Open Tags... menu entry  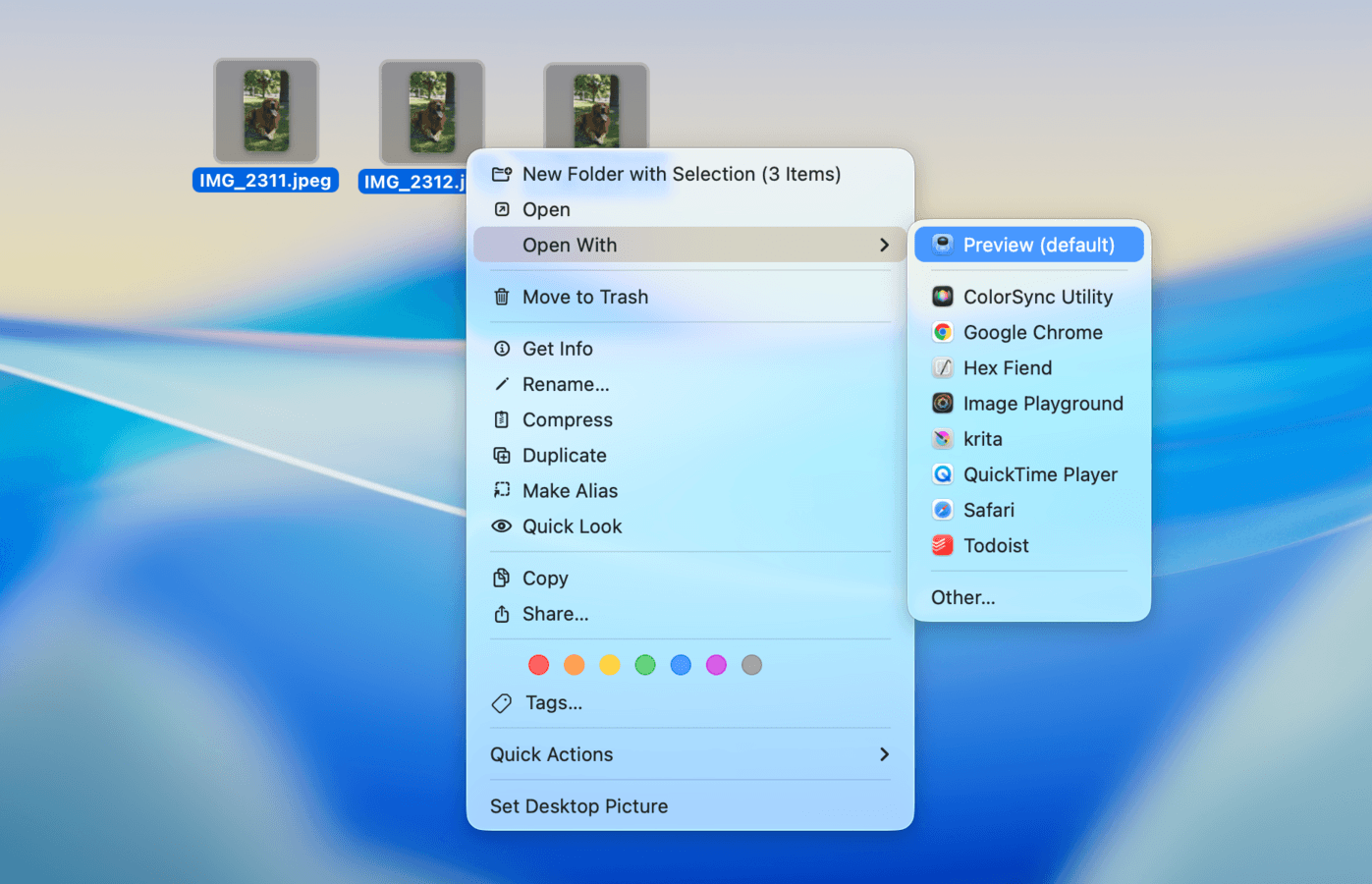[690, 703]
